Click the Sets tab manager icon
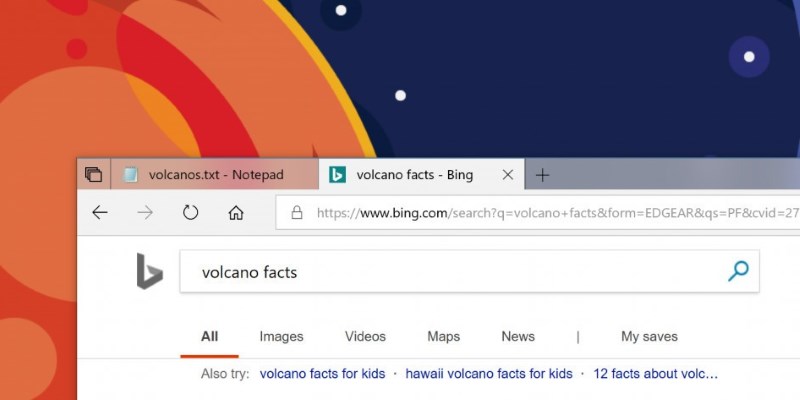Screen dimensions: 800x400 [x=93, y=175]
